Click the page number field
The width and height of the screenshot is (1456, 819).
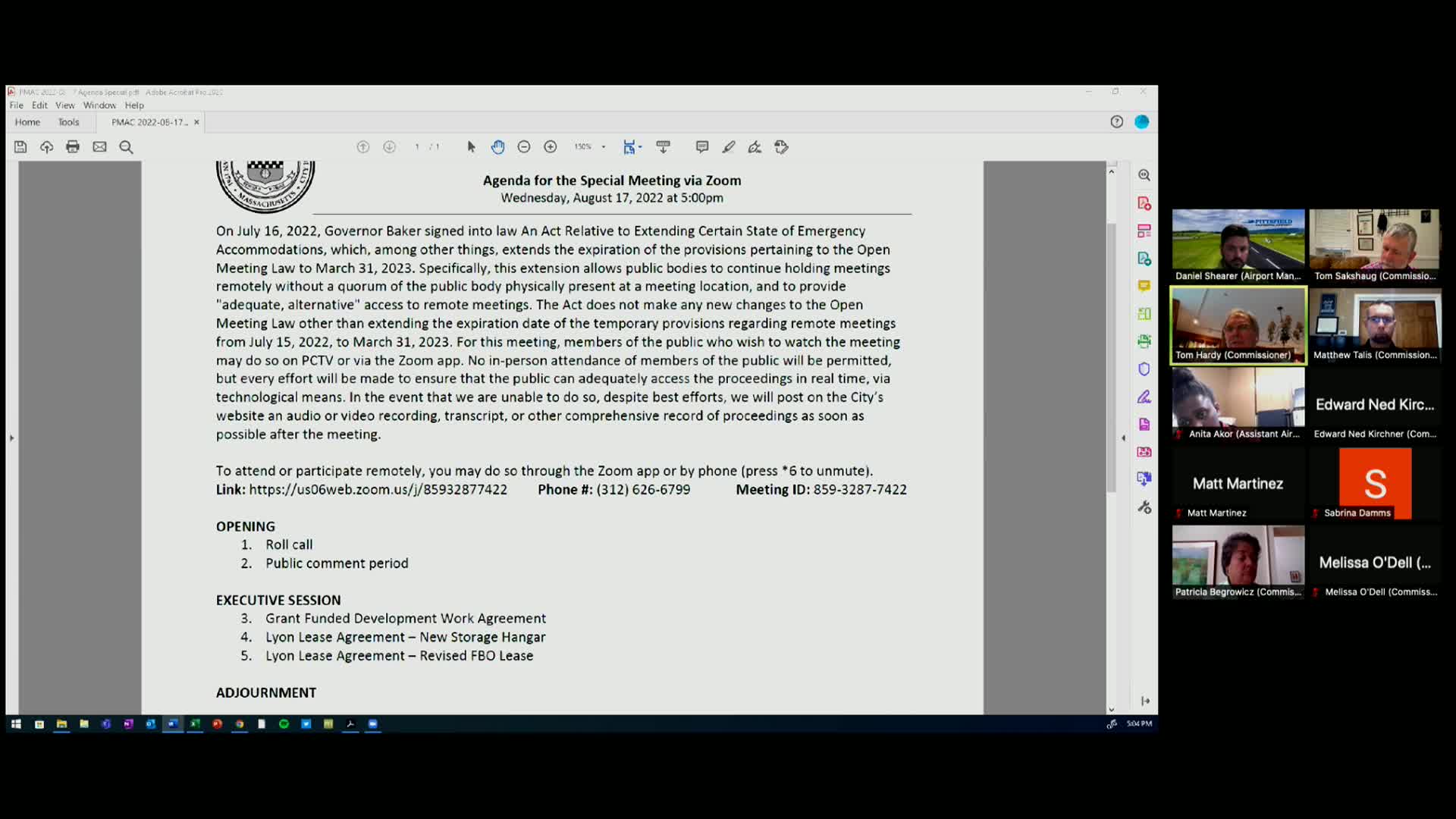[417, 147]
